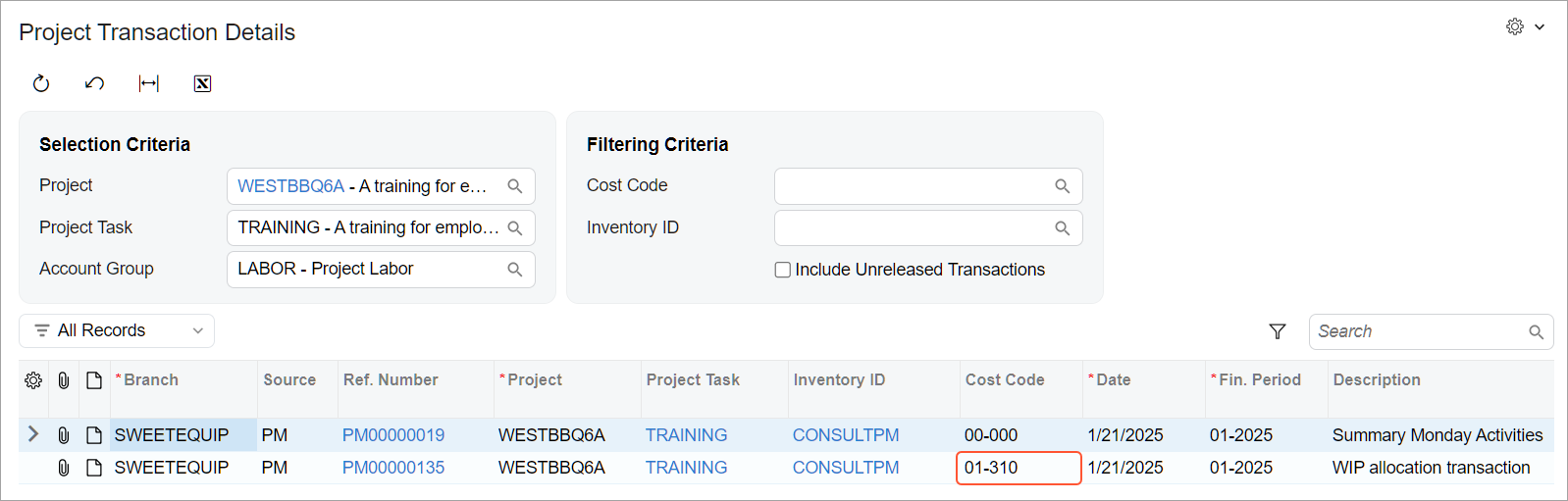Enable Include Unreleased Transactions checkbox
Image resolution: width=1568 pixels, height=501 pixels.
[x=783, y=270]
